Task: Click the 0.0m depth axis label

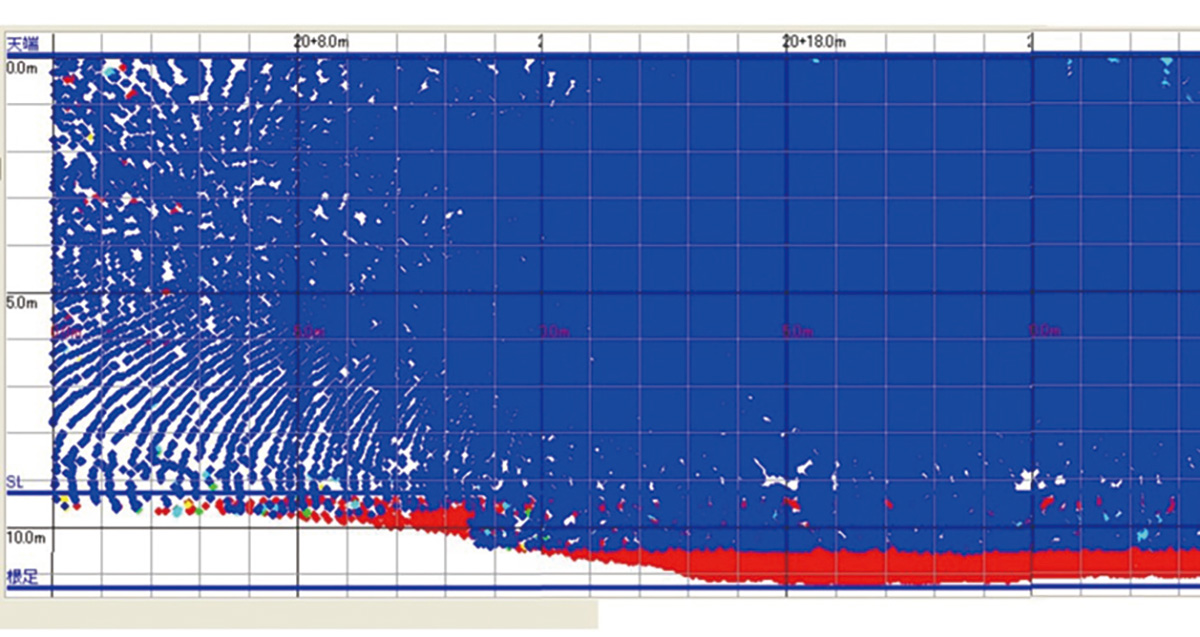Action: [x=20, y=67]
